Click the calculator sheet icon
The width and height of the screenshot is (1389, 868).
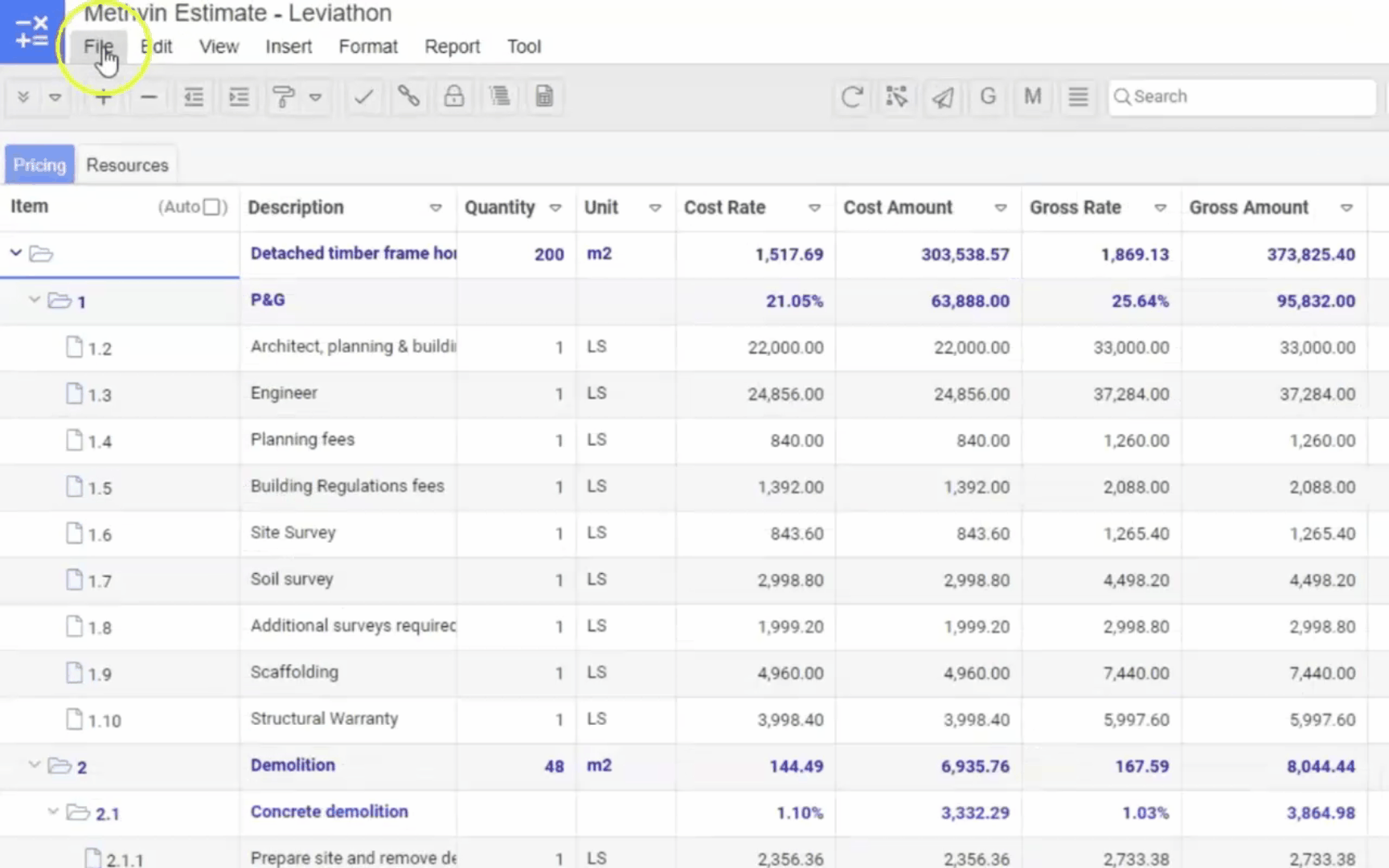point(544,96)
